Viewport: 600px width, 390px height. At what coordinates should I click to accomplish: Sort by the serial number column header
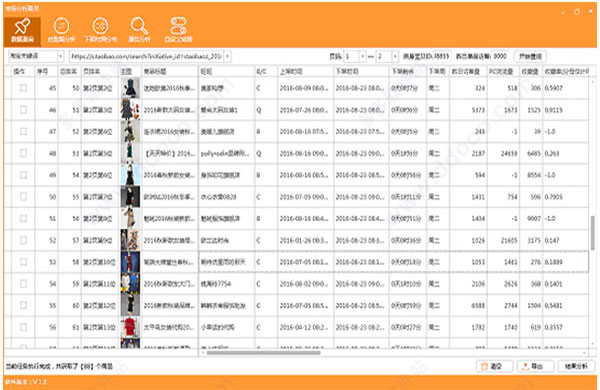click(46, 71)
